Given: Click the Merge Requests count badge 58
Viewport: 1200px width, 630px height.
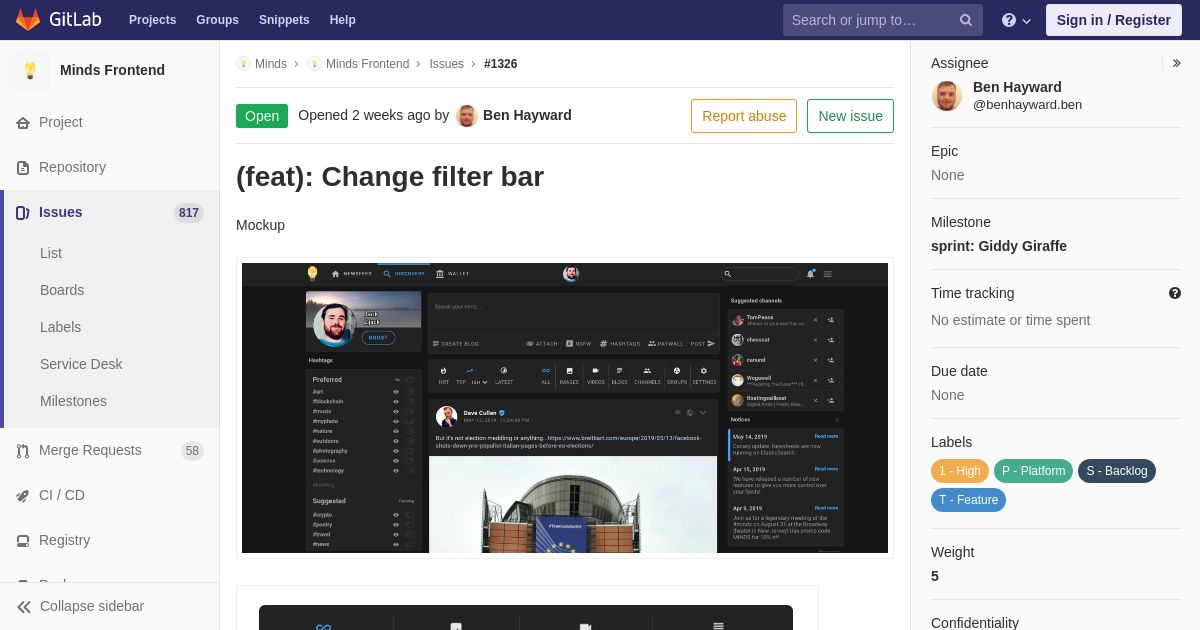Looking at the screenshot, I should point(192,451).
